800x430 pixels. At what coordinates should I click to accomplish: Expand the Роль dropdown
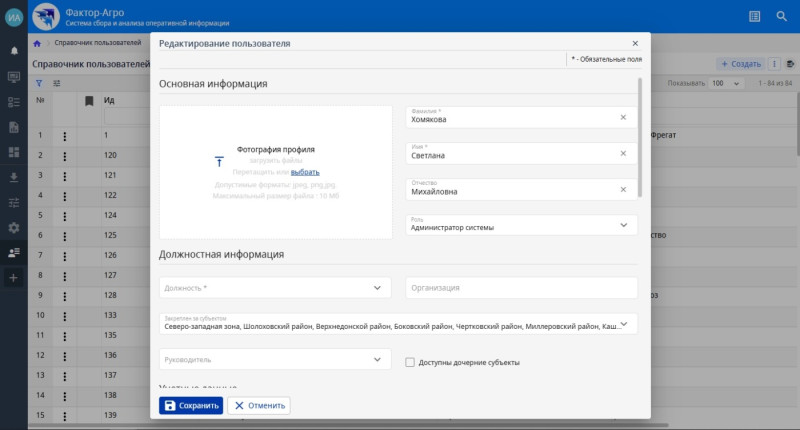(623, 226)
